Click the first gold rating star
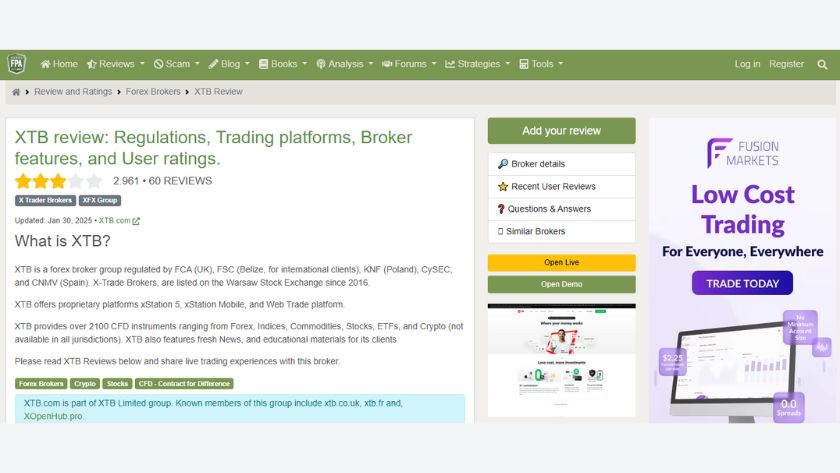 [x=23, y=181]
